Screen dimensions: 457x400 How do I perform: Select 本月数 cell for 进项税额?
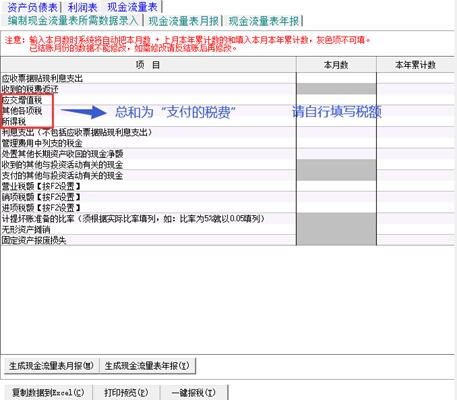(336, 208)
